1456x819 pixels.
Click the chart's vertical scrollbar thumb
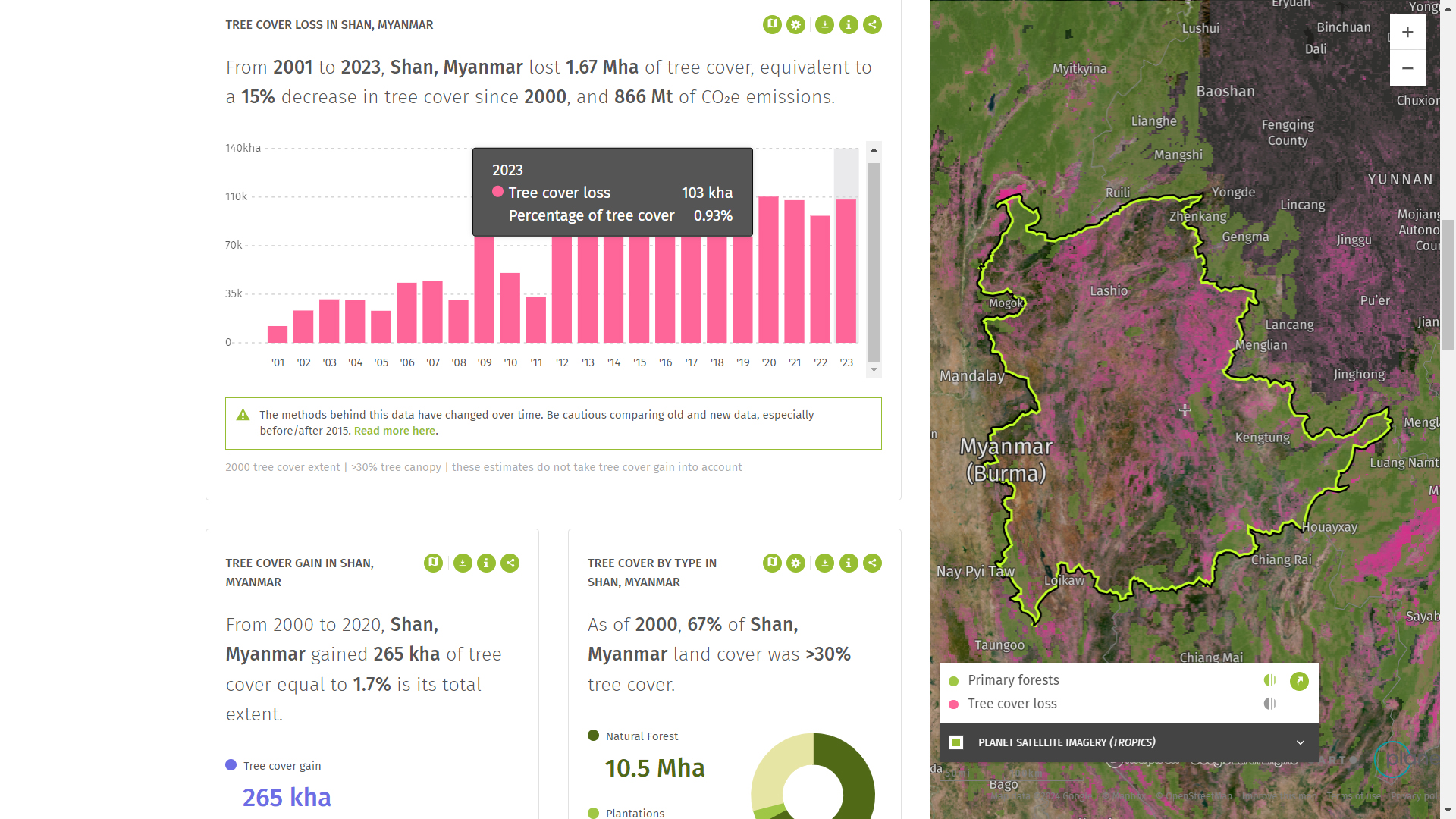pyautogui.click(x=874, y=262)
